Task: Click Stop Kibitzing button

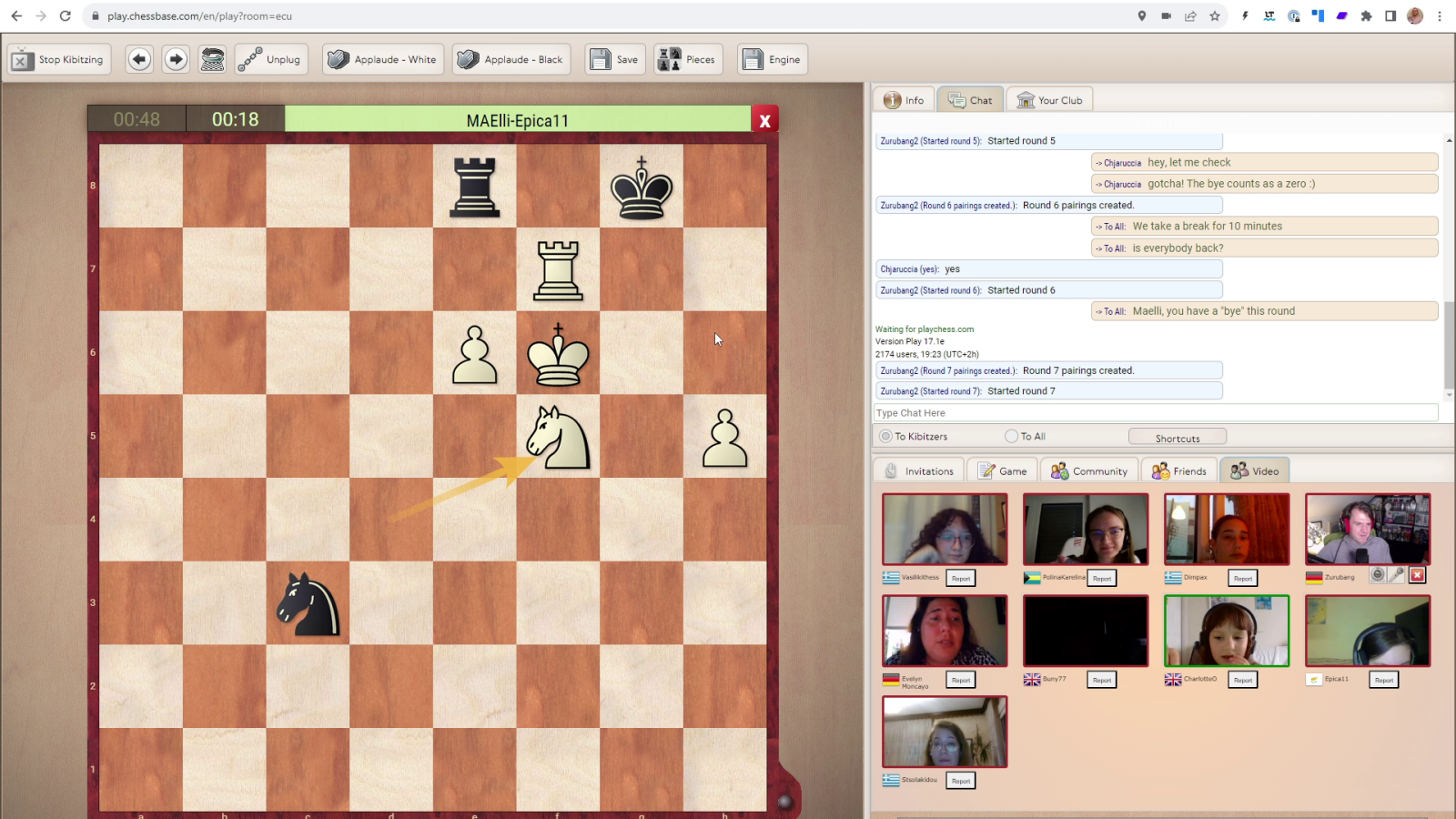Action: (x=60, y=60)
